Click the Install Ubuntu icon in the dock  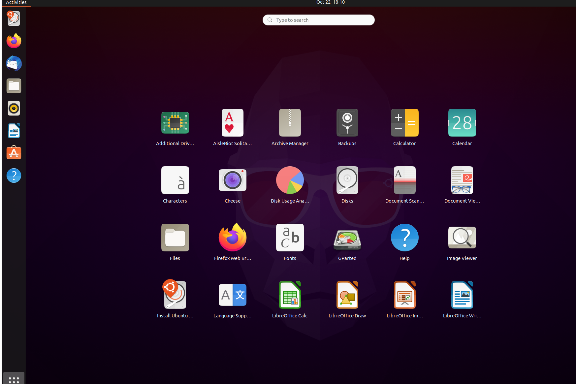point(14,18)
